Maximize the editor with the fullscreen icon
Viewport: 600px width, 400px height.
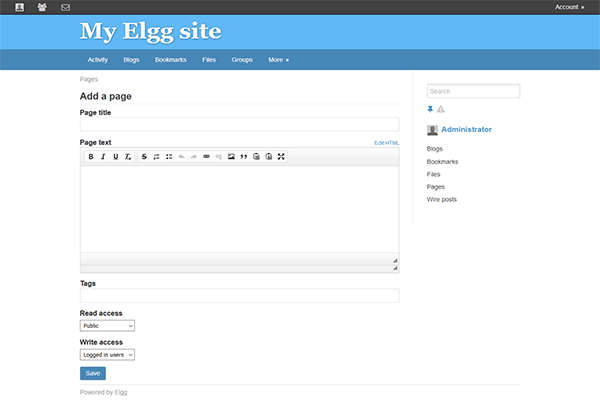[281, 157]
